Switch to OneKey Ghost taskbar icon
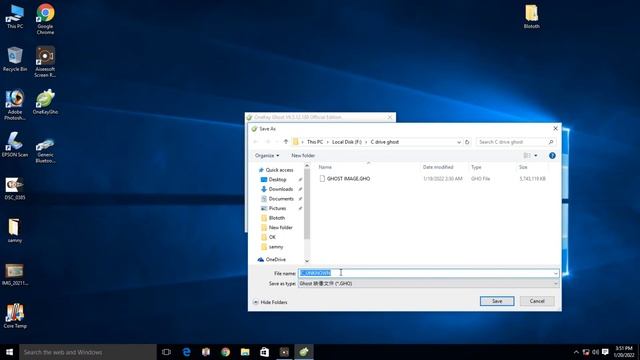Screen dimensions: 640x360 click(x=304, y=352)
